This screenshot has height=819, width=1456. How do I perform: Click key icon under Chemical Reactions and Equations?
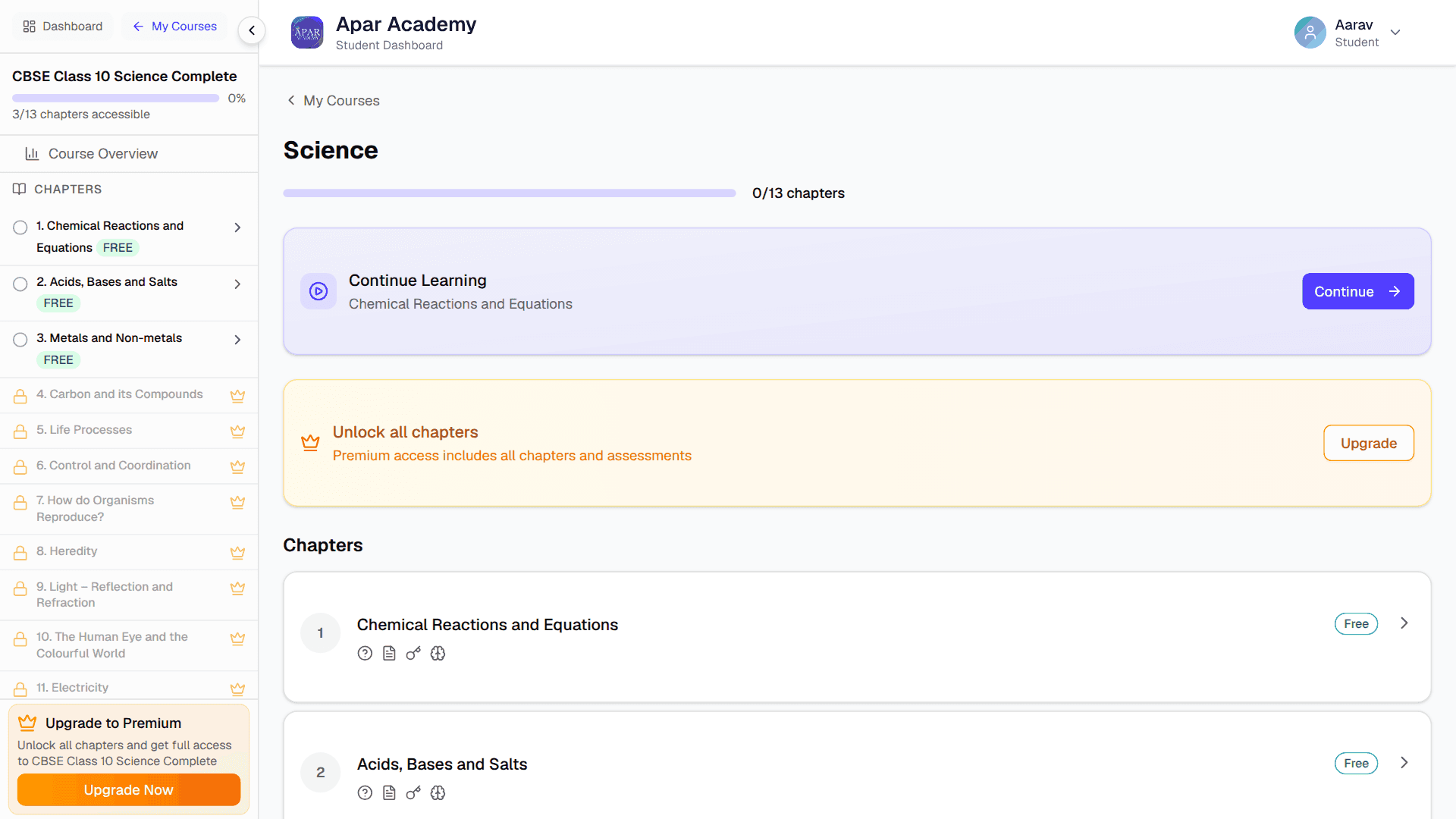click(x=413, y=654)
